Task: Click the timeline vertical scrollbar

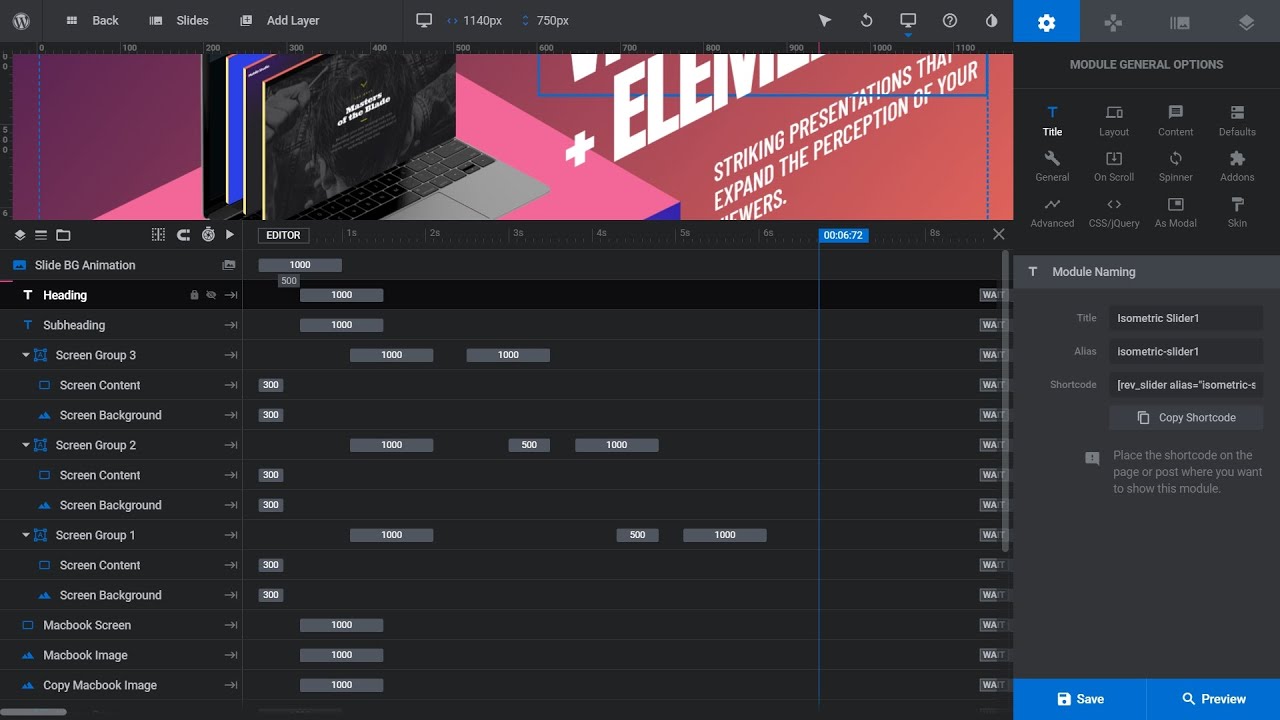Action: (x=1005, y=400)
